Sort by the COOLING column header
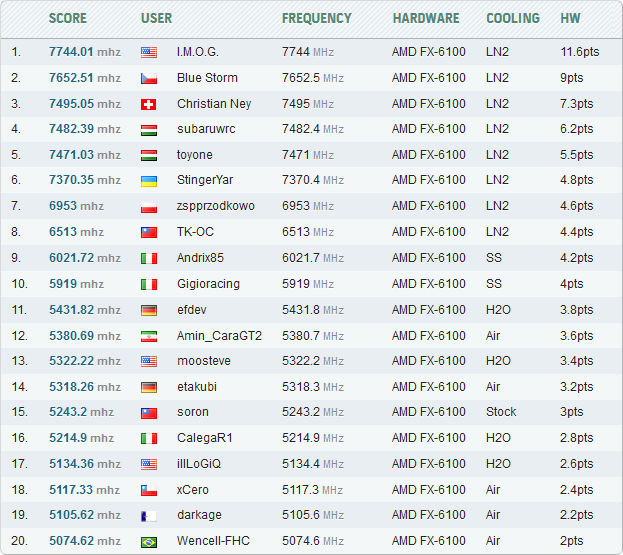The image size is (623, 555). [x=513, y=18]
